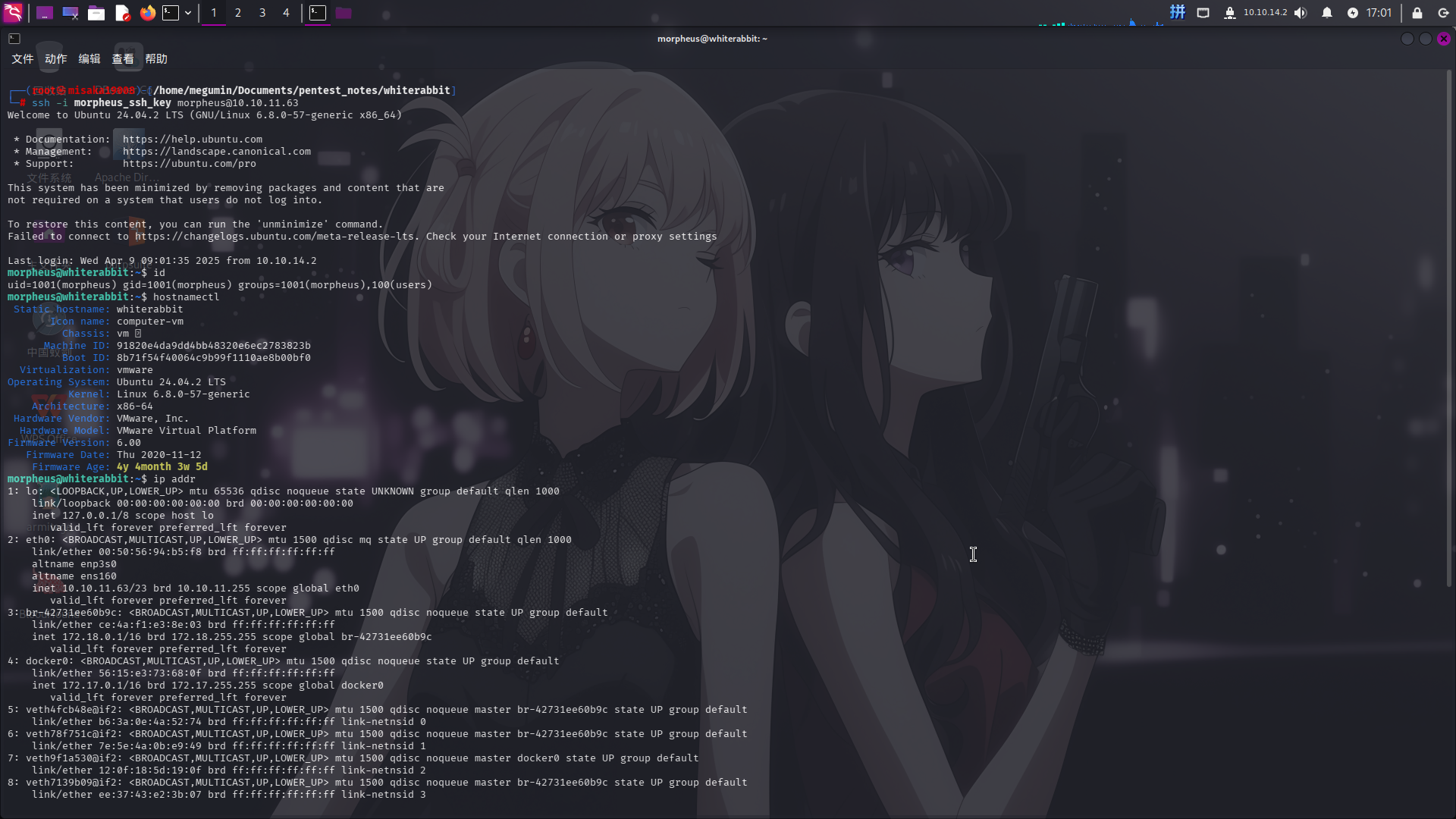Screen dimensions: 1456x819
Task: Lock the screen with the padlock icon
Action: coord(1417,13)
